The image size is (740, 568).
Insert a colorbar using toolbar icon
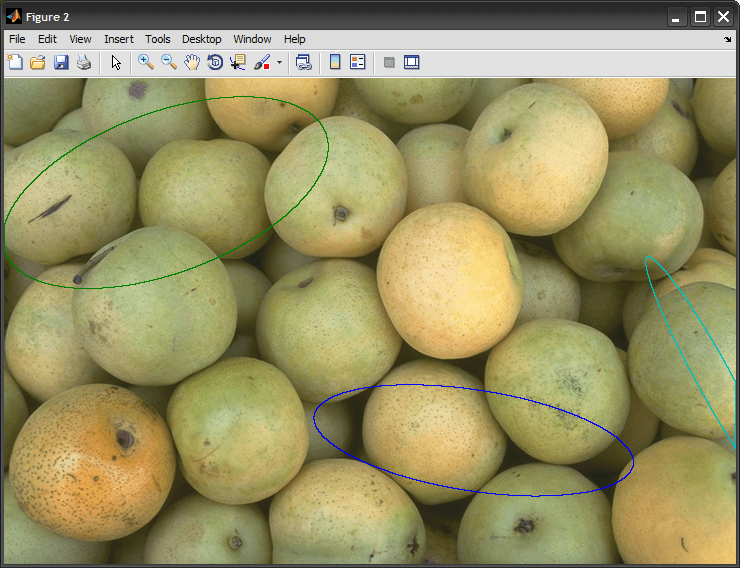pos(335,62)
